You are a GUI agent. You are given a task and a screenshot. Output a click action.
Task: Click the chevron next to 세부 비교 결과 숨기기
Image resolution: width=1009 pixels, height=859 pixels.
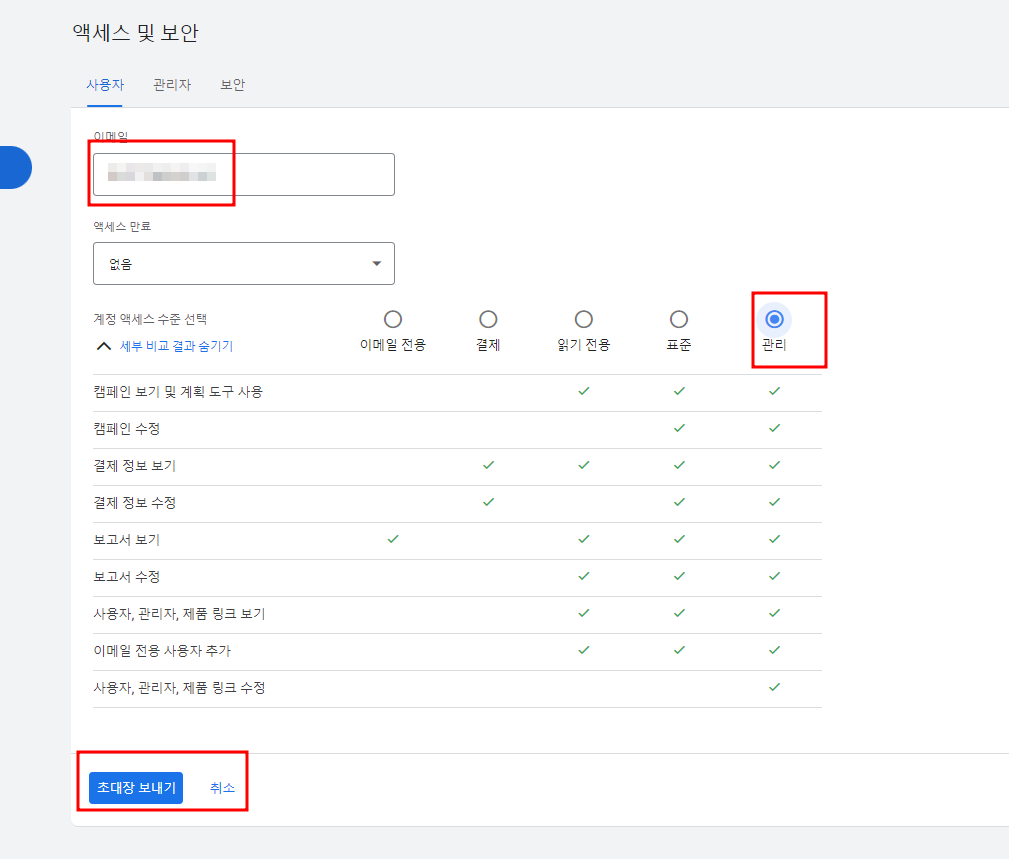[x=104, y=344]
